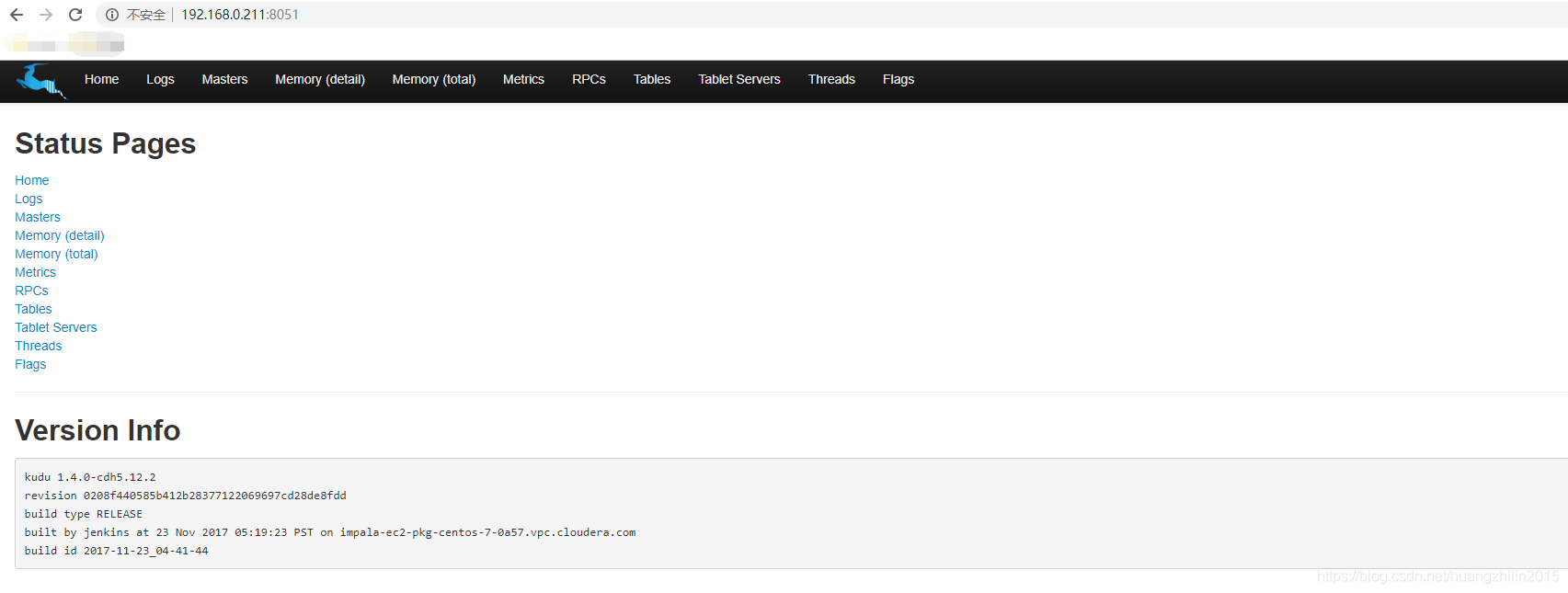Viewport: 1568px width, 593px height.
Task: Click the Logs link under Status Pages
Action: pos(29,200)
